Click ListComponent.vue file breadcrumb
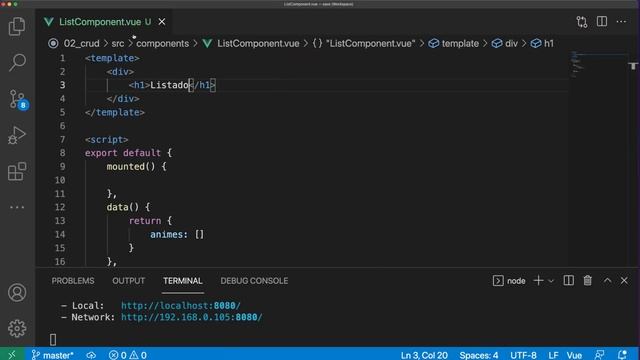Viewport: 640px width, 360px height. click(x=258, y=43)
